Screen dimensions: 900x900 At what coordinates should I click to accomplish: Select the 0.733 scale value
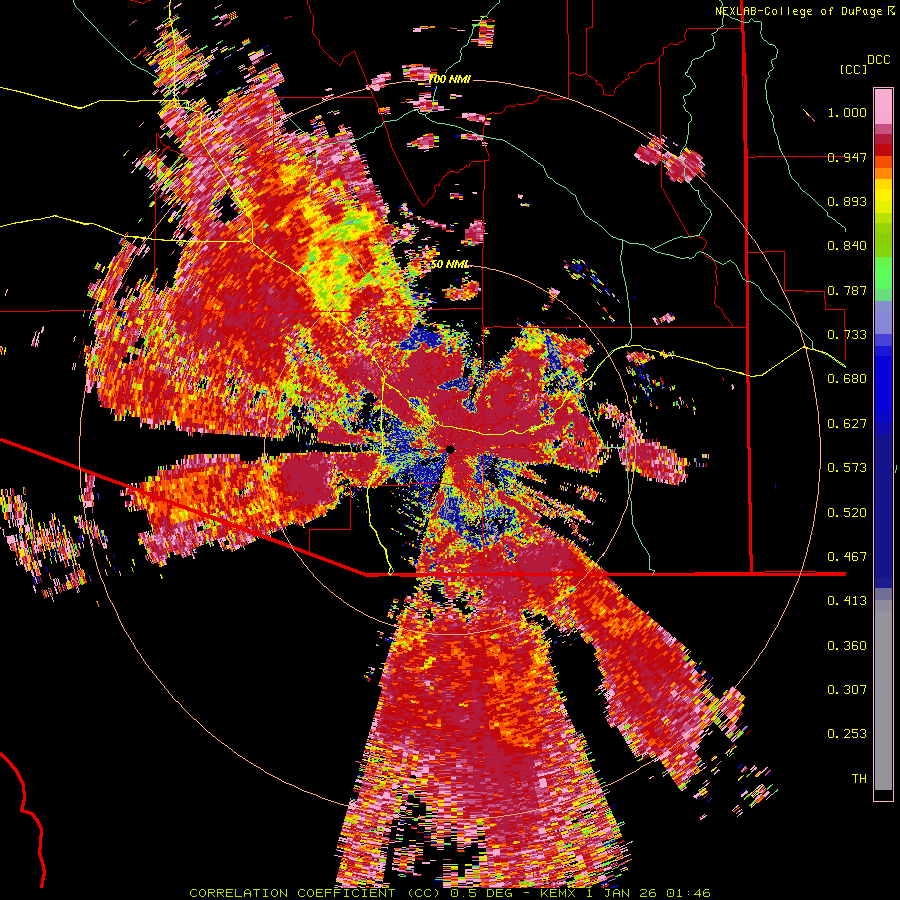click(847, 335)
